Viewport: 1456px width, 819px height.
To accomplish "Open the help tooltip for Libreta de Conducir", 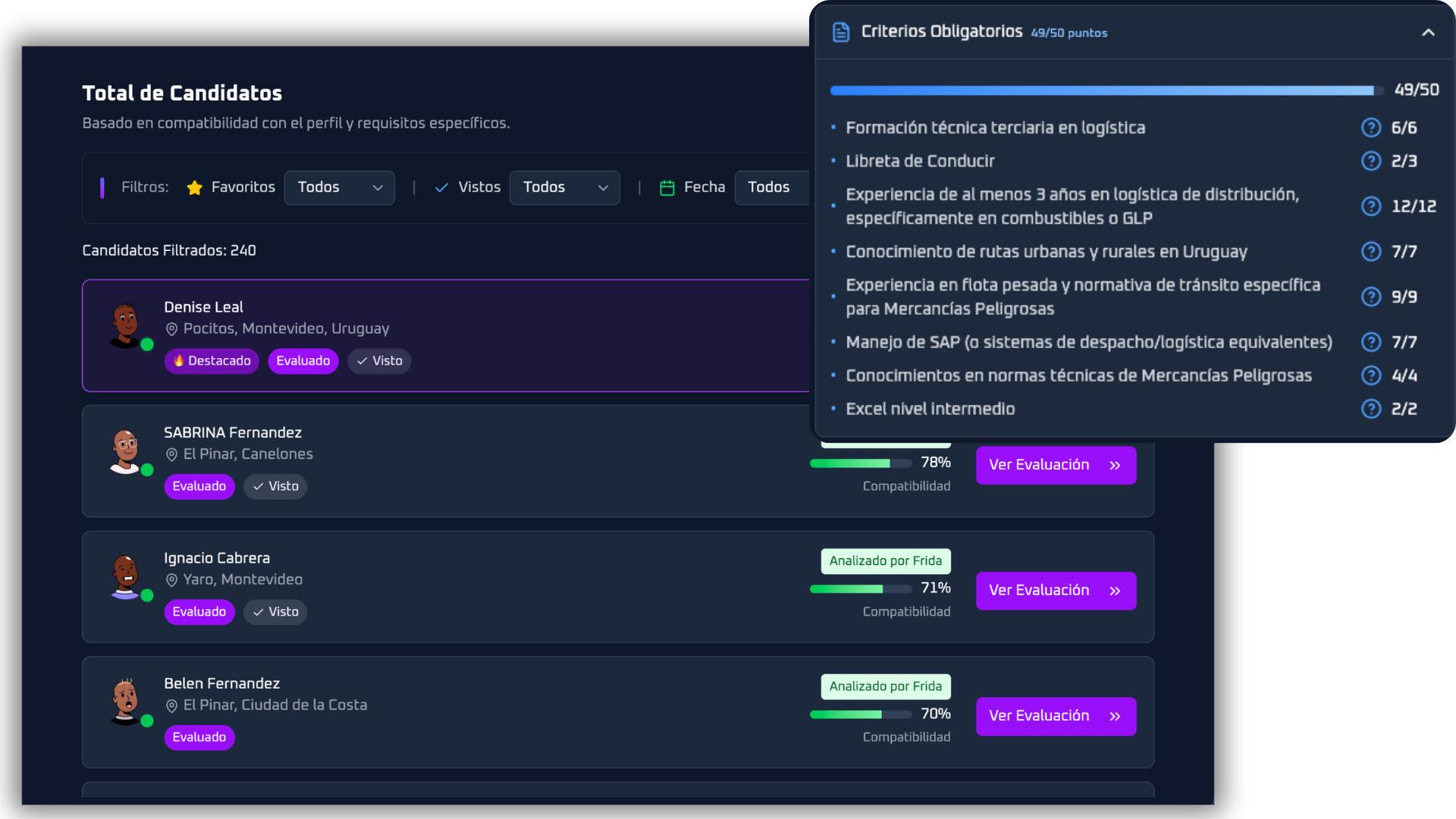I will pos(1371,161).
